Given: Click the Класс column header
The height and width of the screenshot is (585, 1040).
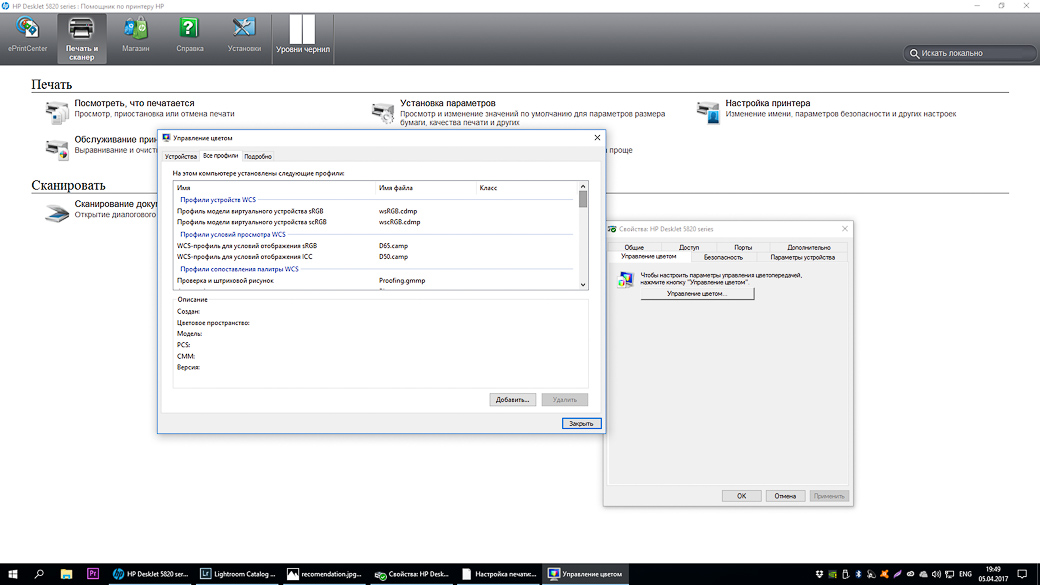Looking at the screenshot, I should 527,188.
